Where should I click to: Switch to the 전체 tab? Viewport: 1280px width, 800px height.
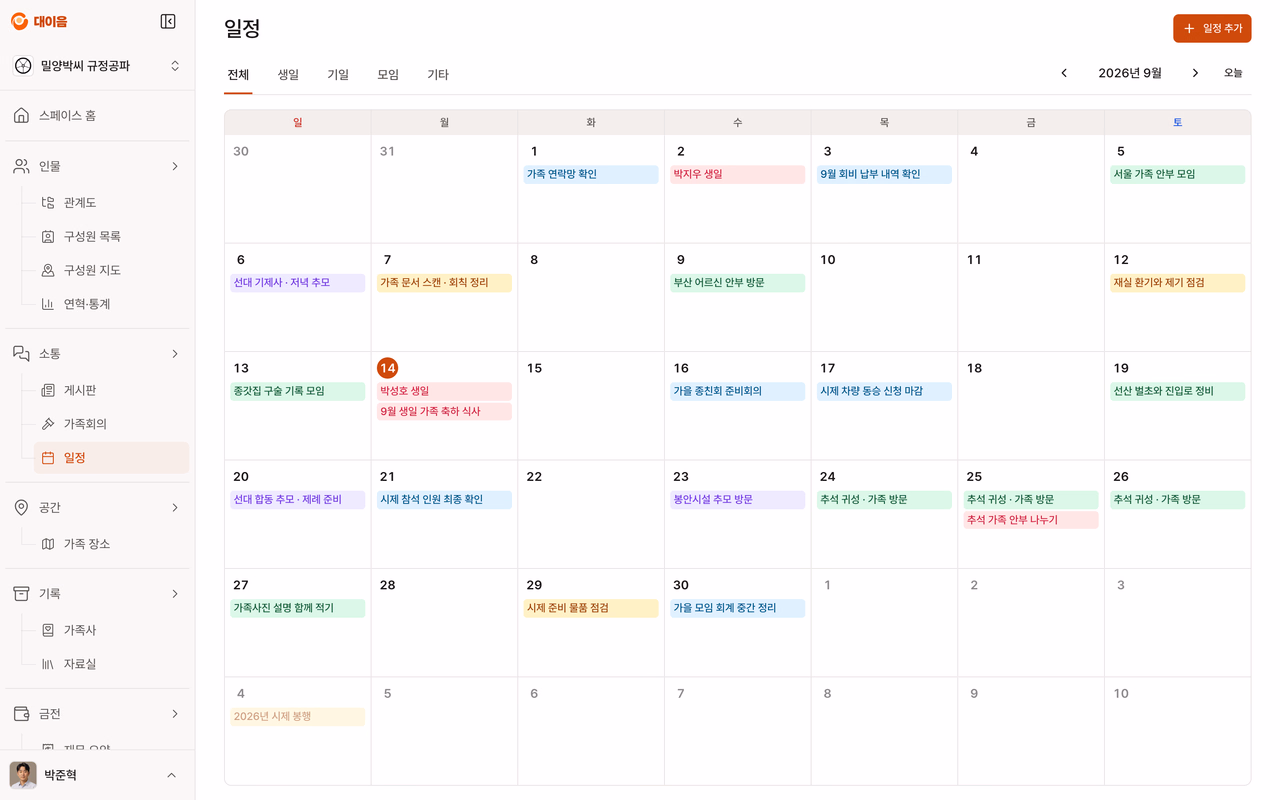coord(238,75)
